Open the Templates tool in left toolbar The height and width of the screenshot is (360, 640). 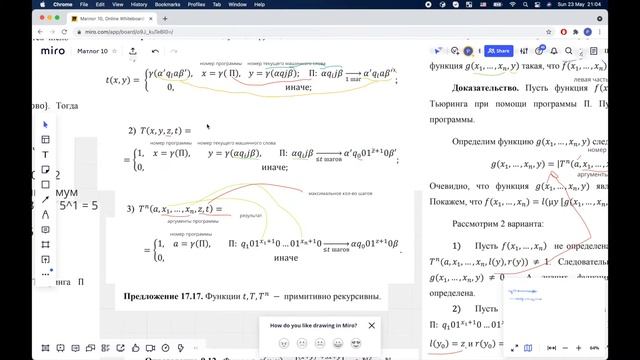[x=45, y=140]
